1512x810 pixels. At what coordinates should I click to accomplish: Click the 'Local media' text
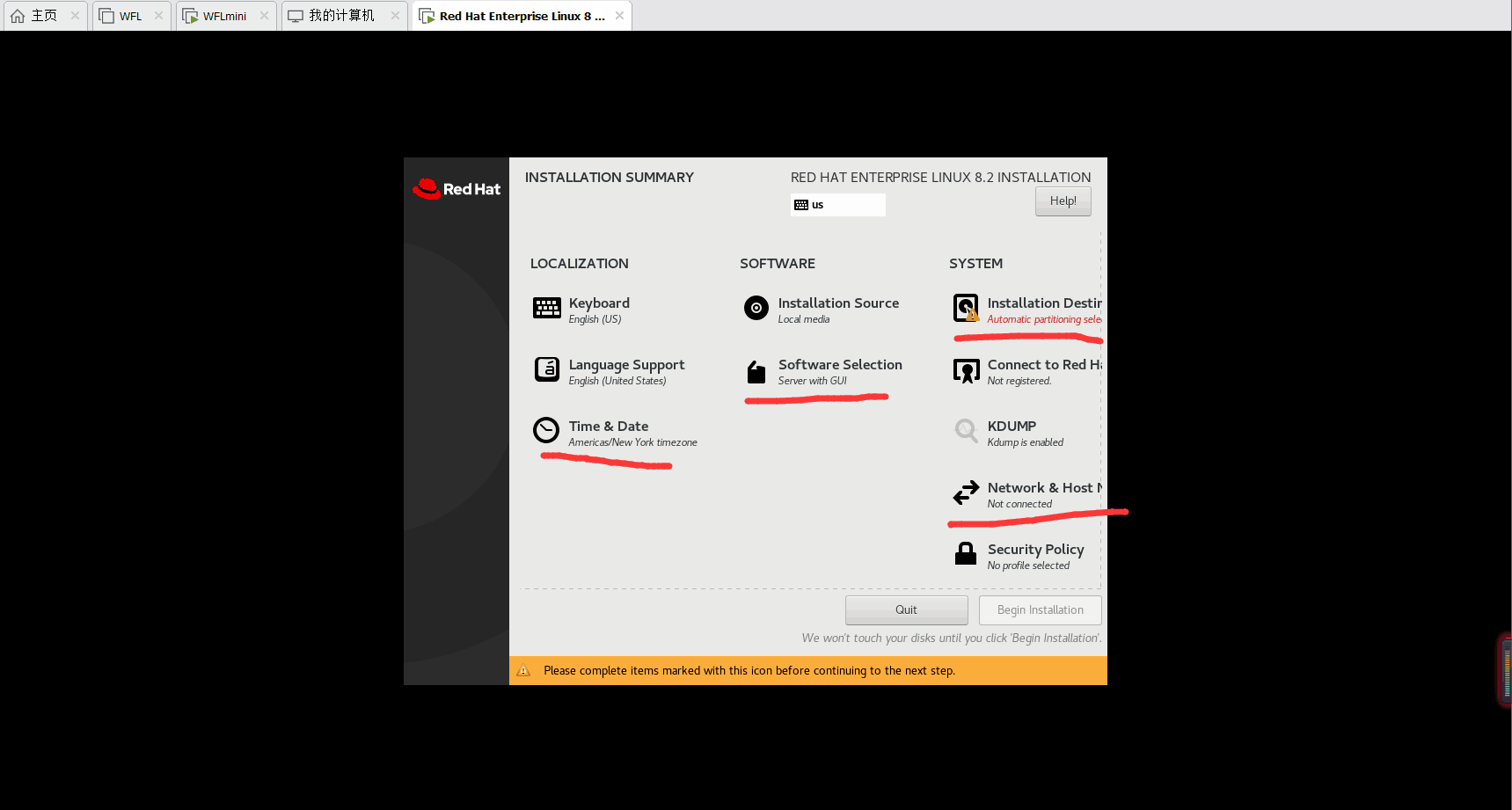coord(803,319)
